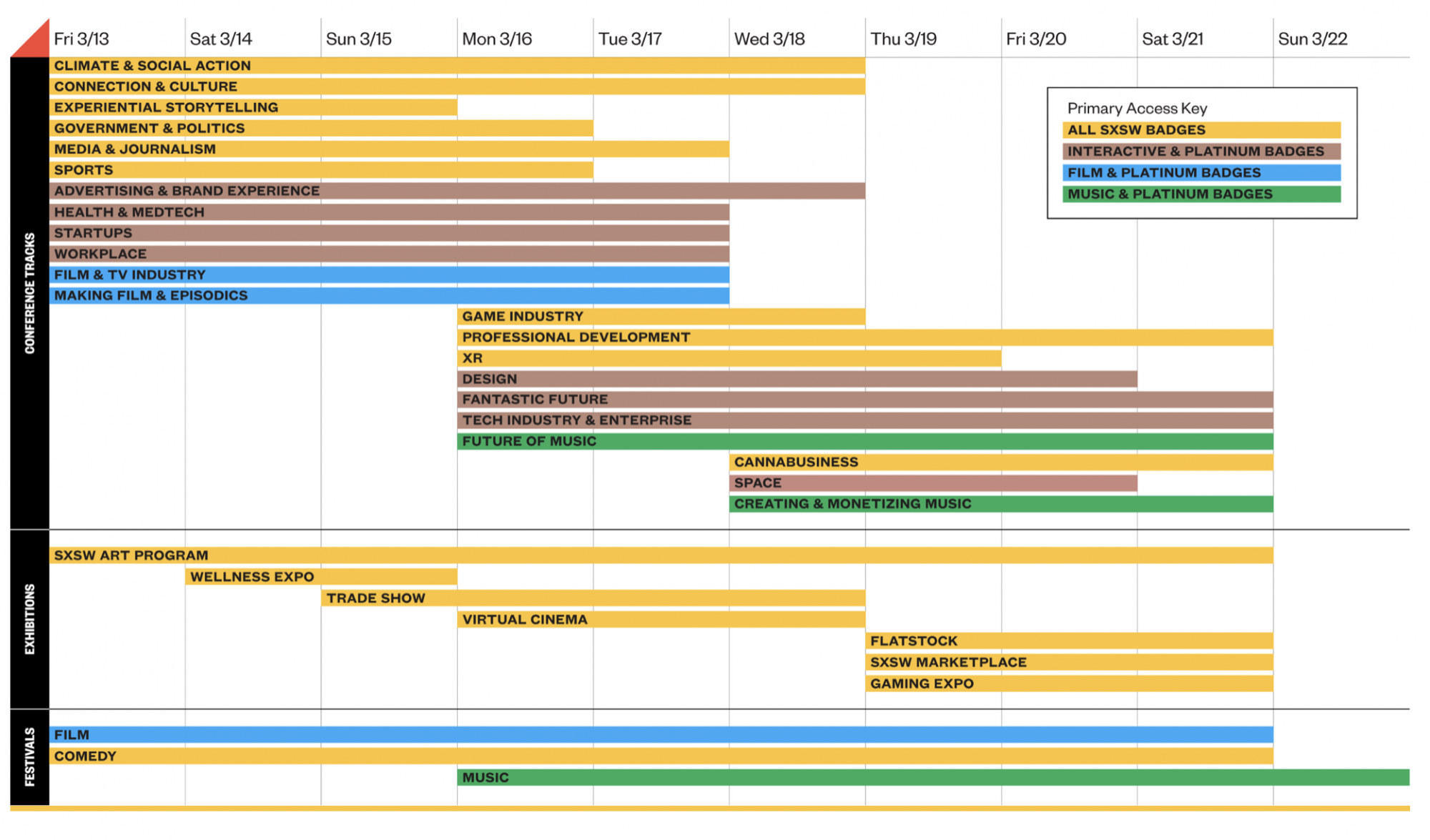Viewport: 1430px width, 840px height.
Task: Select the Connection & Culture track bar
Action: tap(457, 87)
